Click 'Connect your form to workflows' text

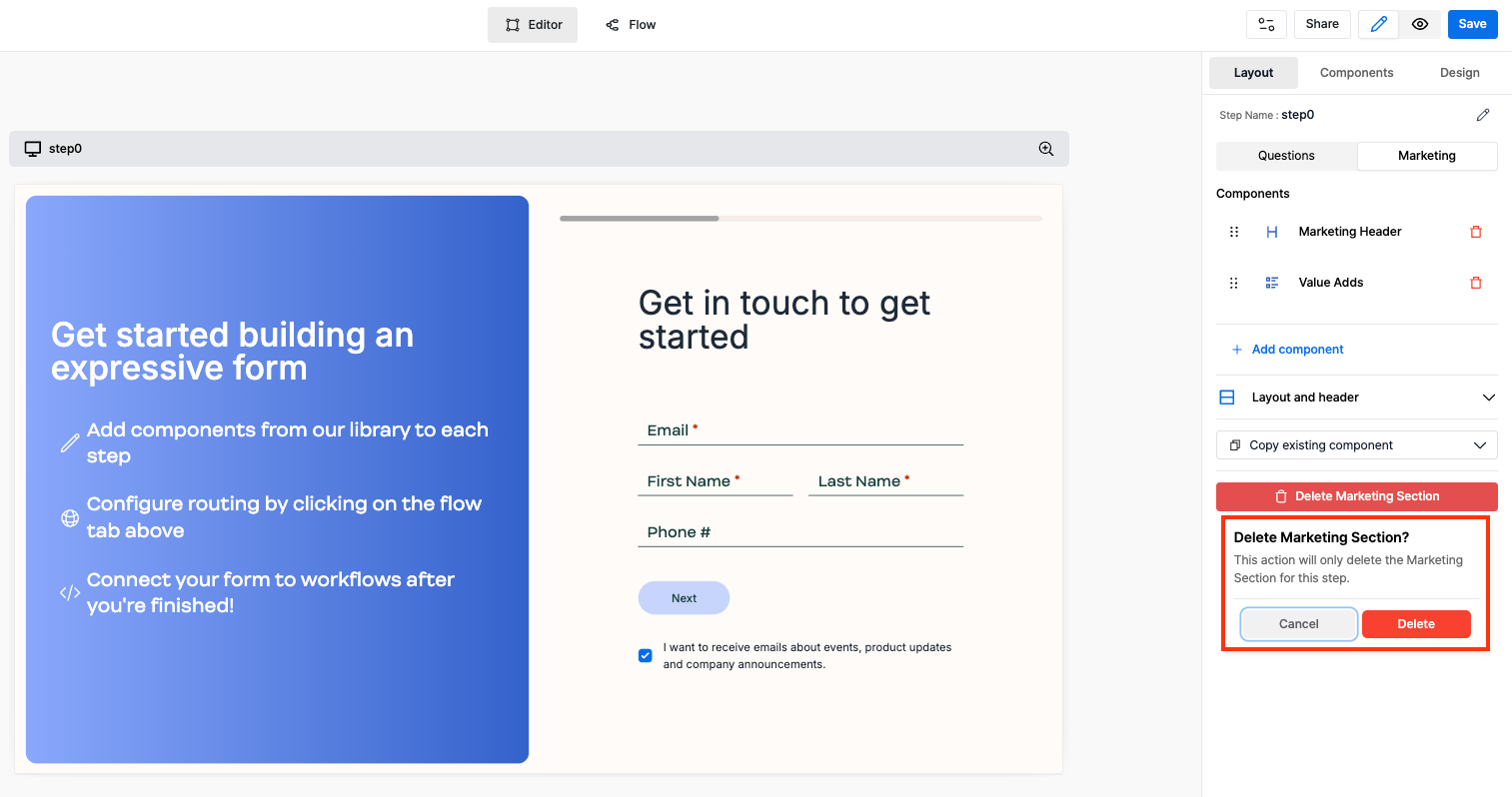(271, 592)
